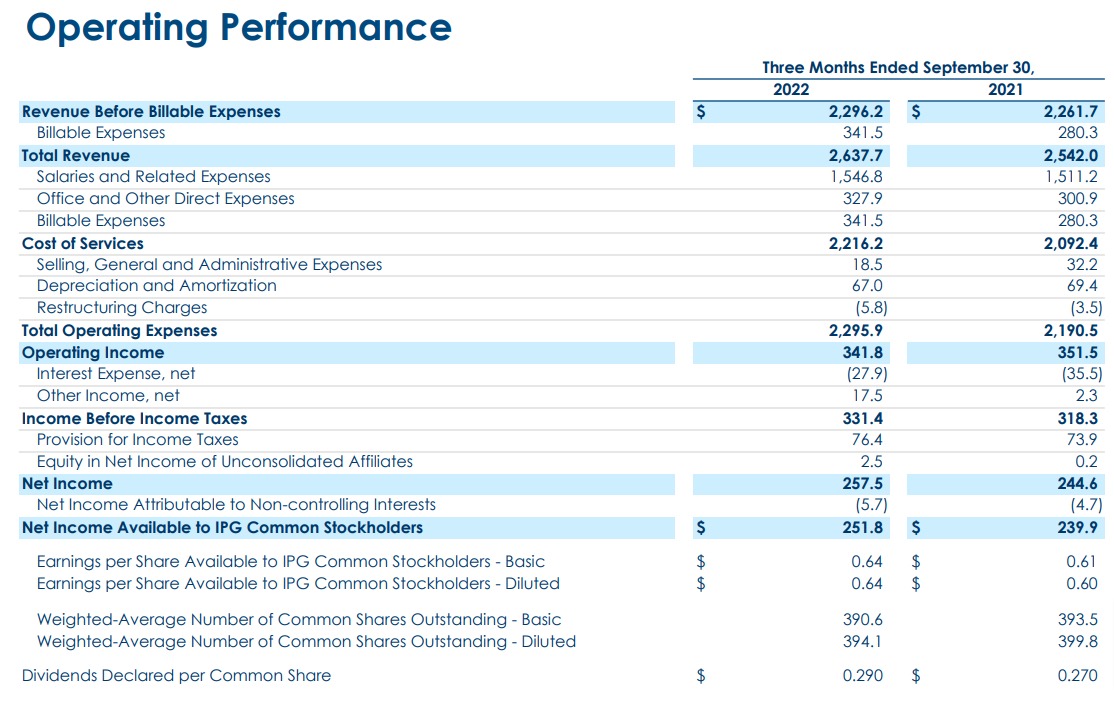Click the Restructuring Charges row label
Viewport: 1114px width, 707px height.
[122, 308]
